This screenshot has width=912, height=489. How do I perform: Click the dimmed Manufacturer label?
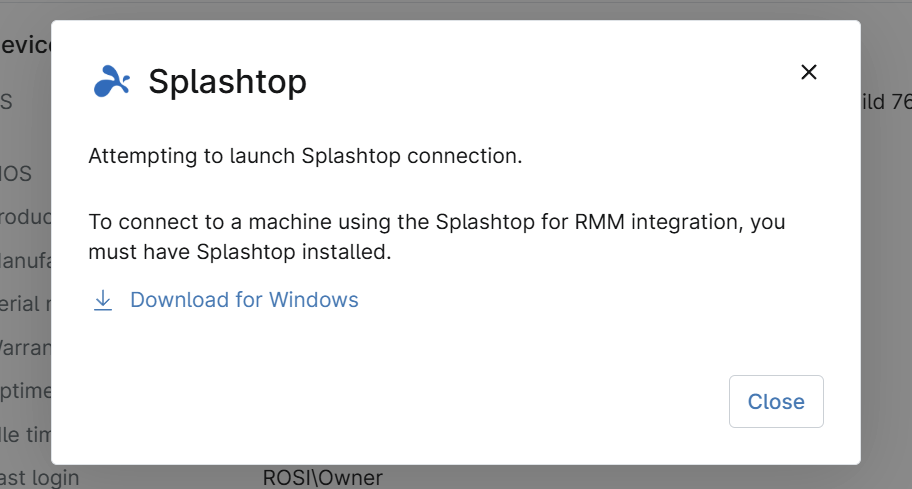coord(25,260)
